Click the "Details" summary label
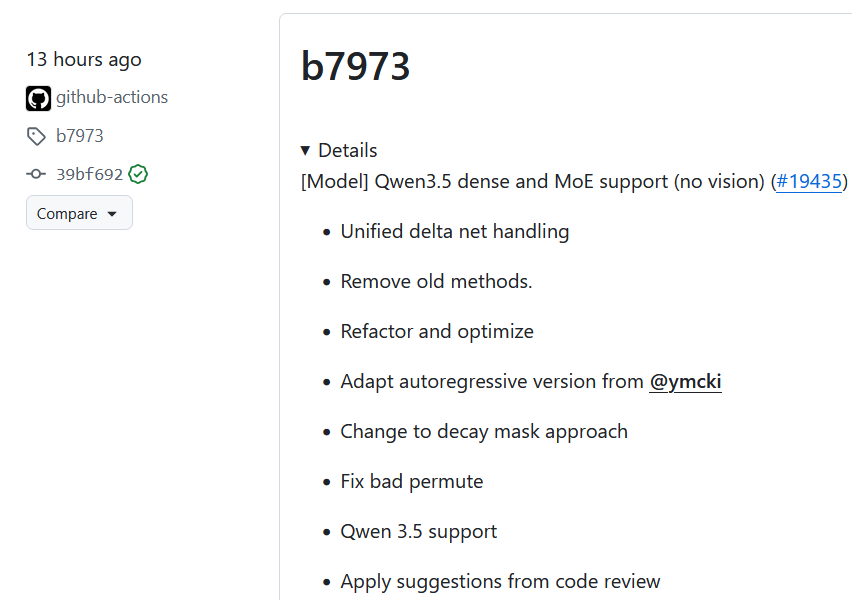The image size is (852, 600). [x=347, y=151]
